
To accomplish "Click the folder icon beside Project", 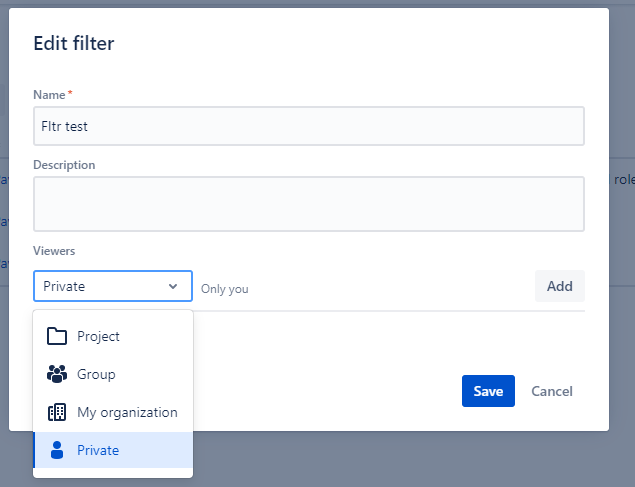I will tap(57, 336).
